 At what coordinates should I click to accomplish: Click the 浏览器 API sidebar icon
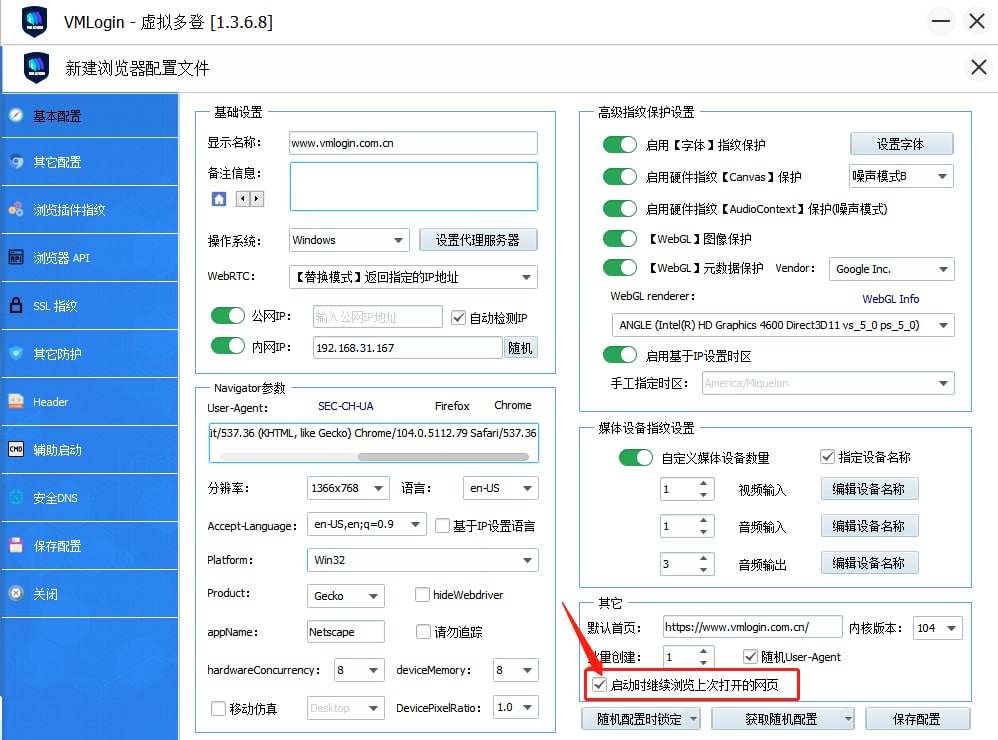[x=16, y=258]
